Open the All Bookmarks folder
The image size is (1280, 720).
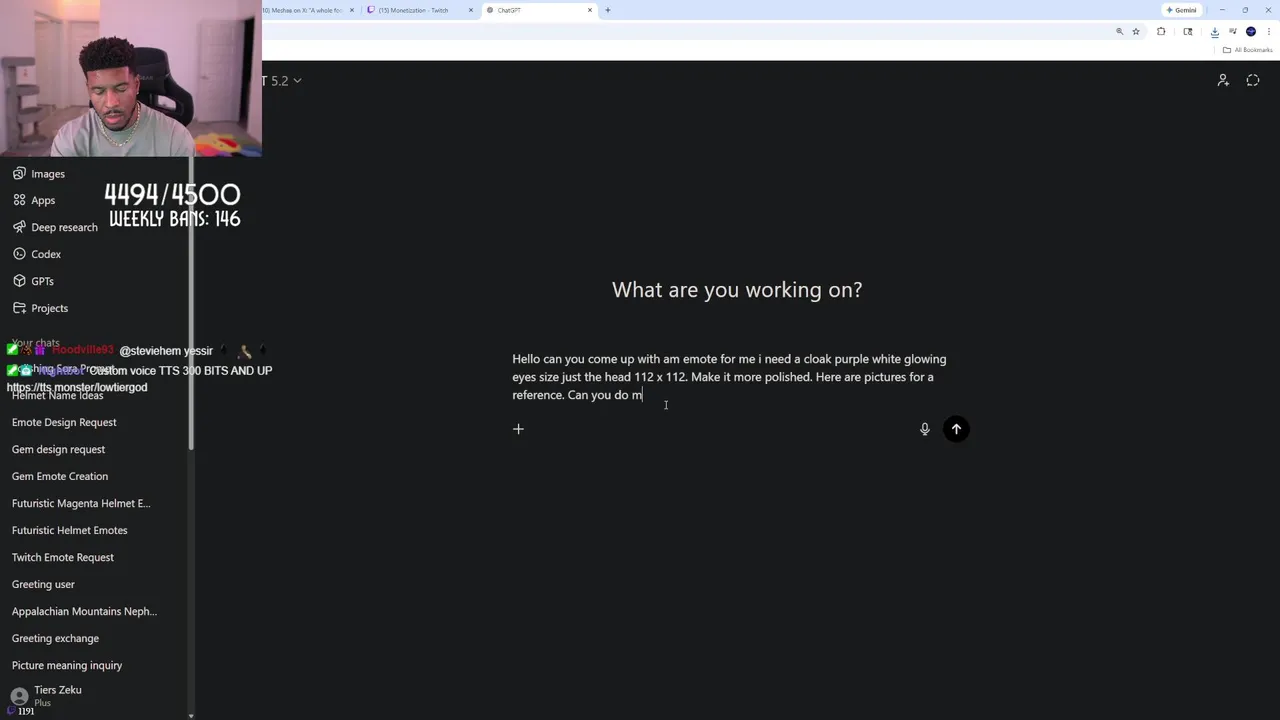pyautogui.click(x=1248, y=50)
